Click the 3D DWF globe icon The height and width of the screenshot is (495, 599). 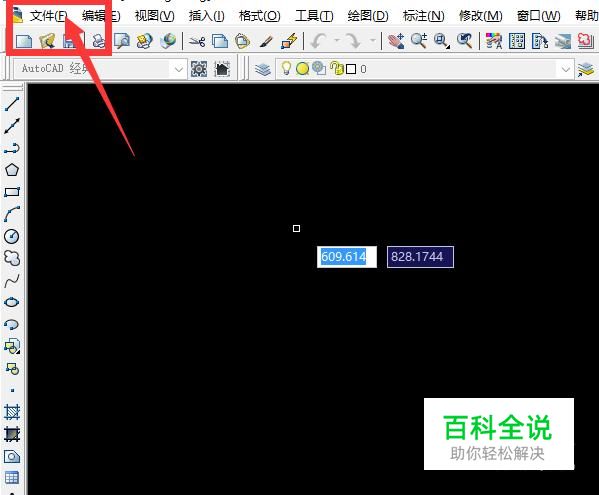pos(168,40)
